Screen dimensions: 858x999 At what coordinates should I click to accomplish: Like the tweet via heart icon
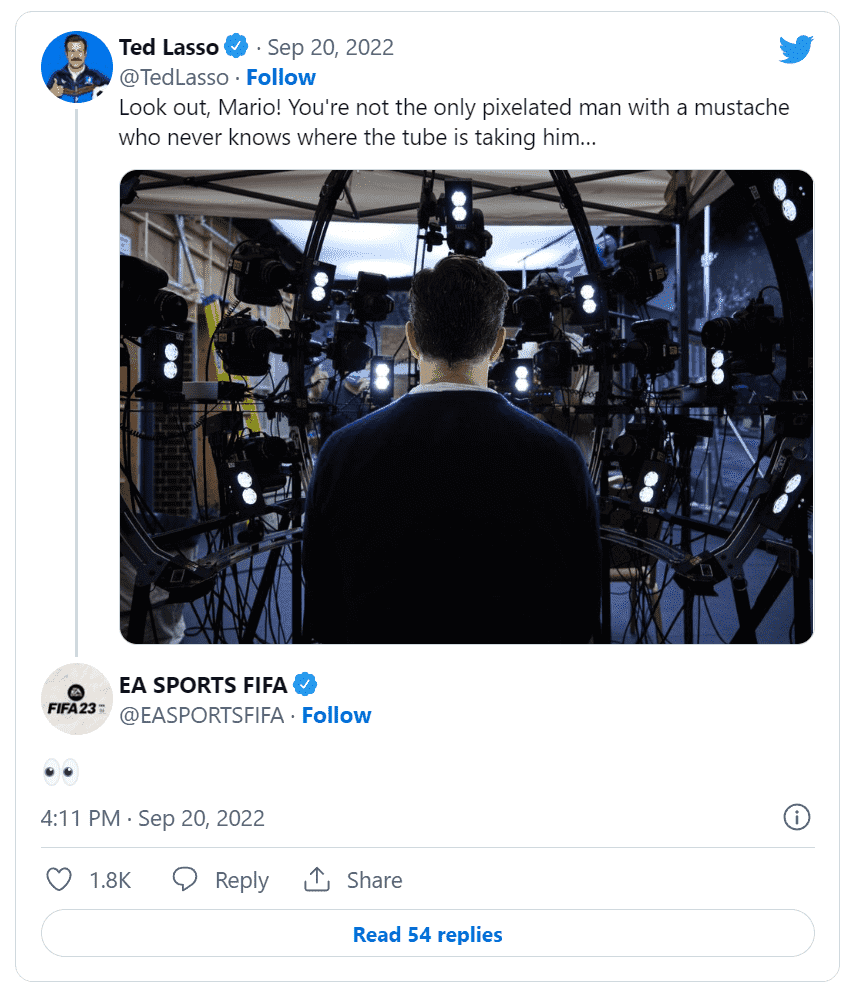tap(59, 879)
